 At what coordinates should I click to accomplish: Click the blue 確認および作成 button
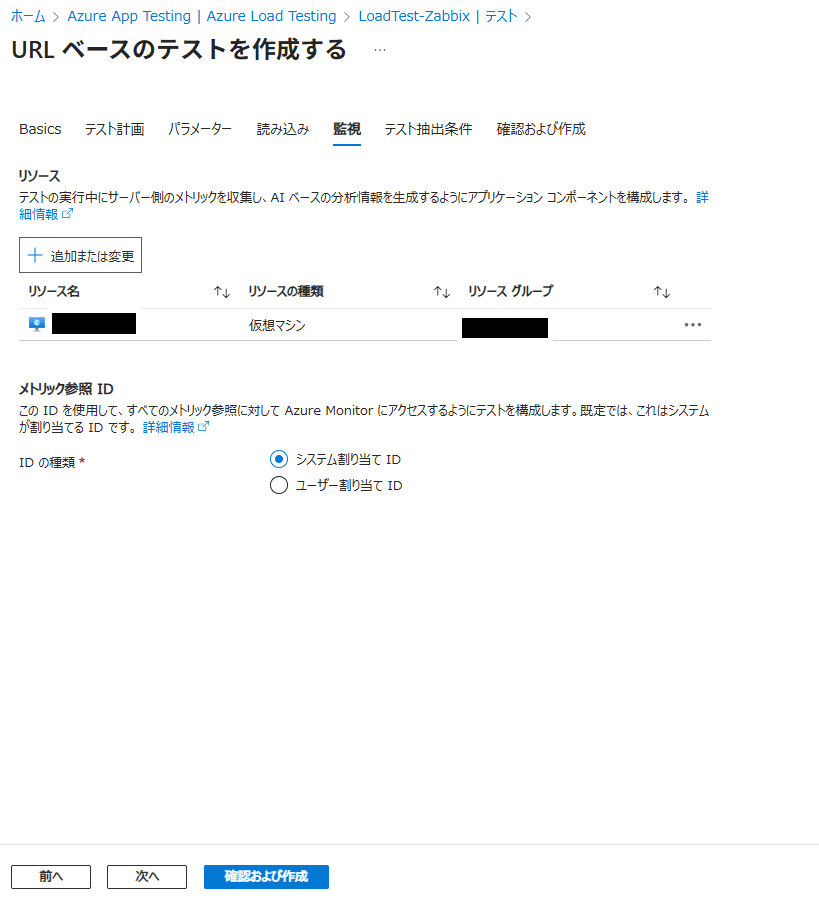(x=266, y=876)
